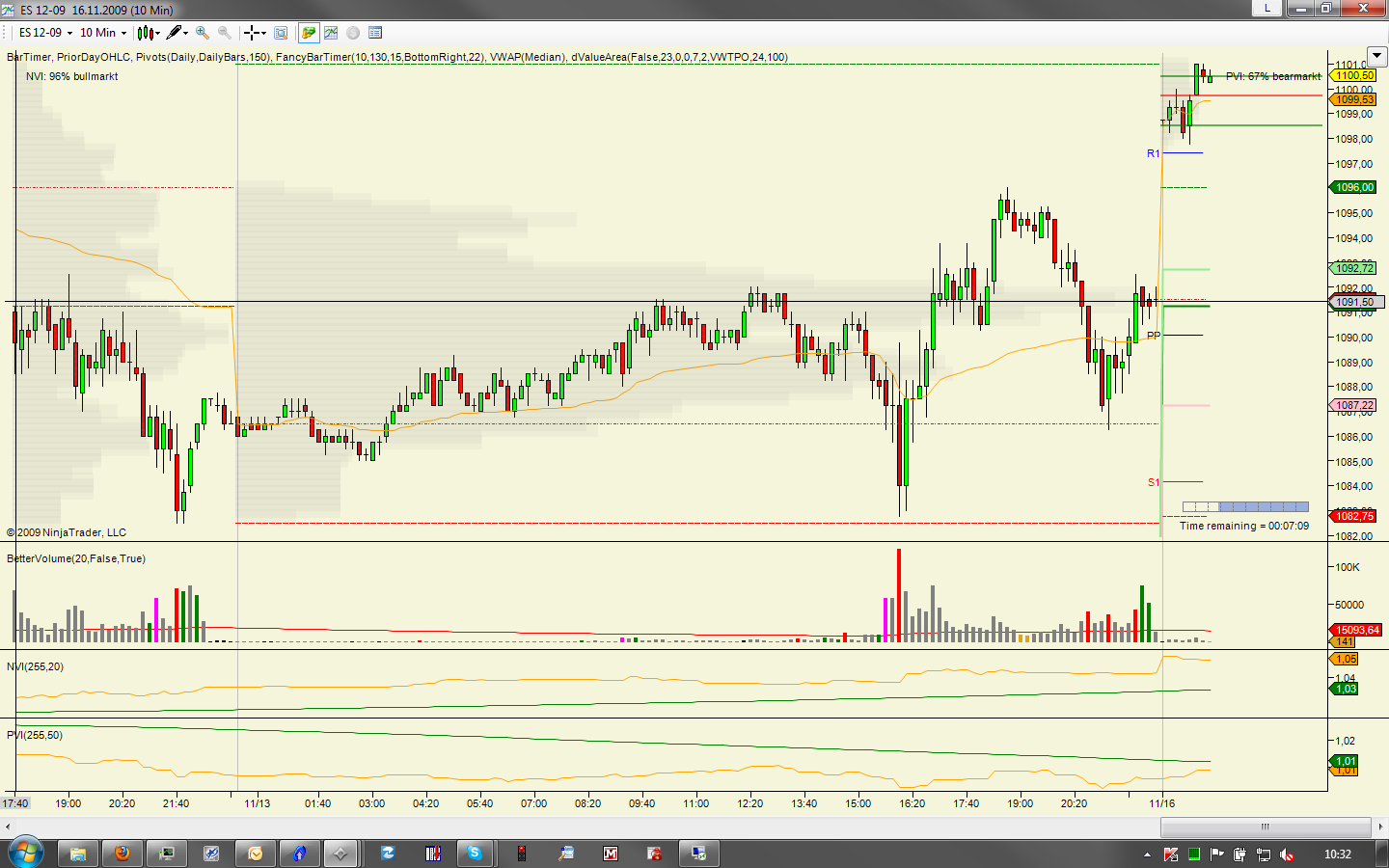Click the 1091,50 crosshair price marker

tap(1354, 302)
